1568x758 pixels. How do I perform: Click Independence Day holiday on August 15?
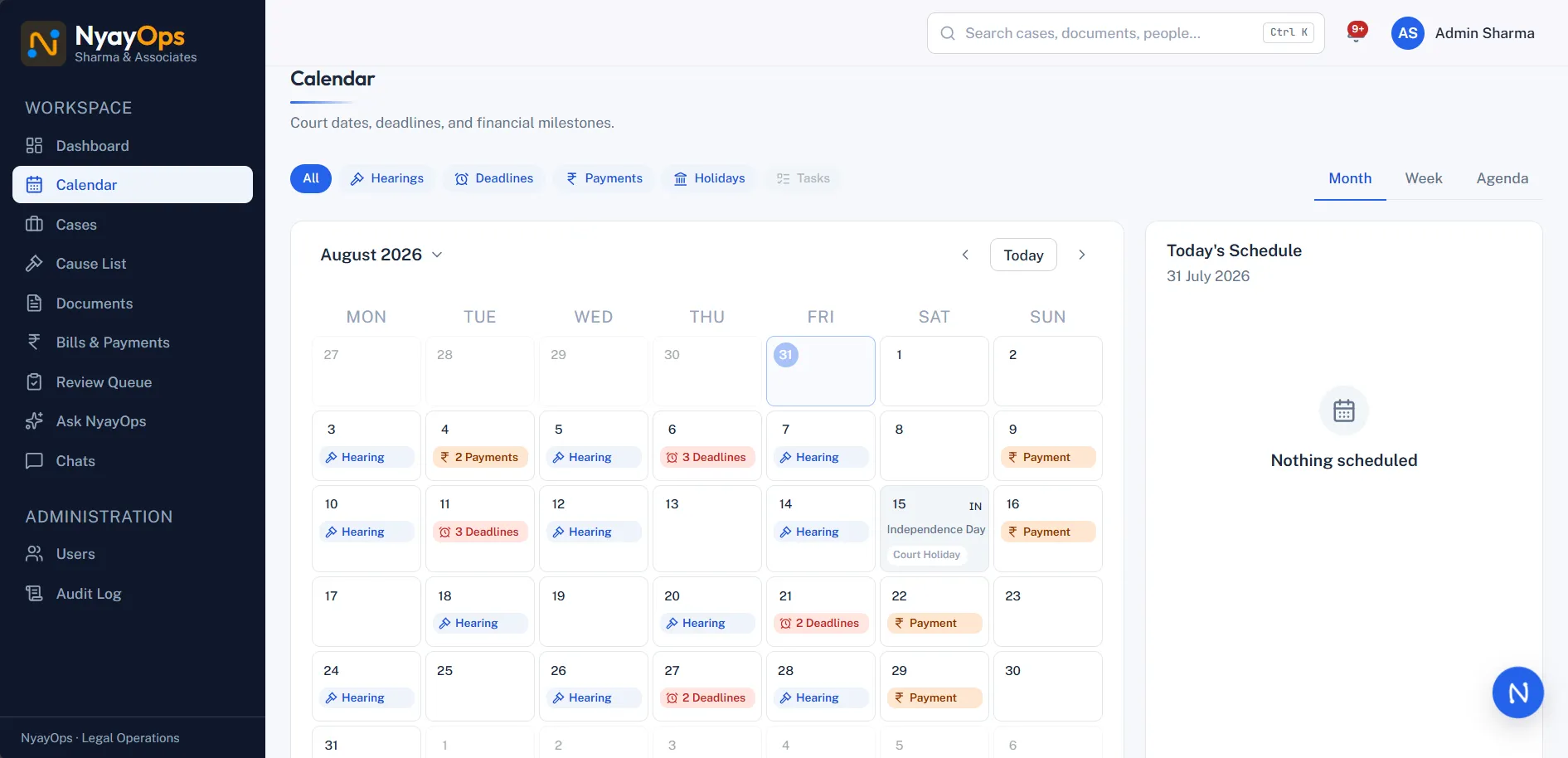click(936, 529)
